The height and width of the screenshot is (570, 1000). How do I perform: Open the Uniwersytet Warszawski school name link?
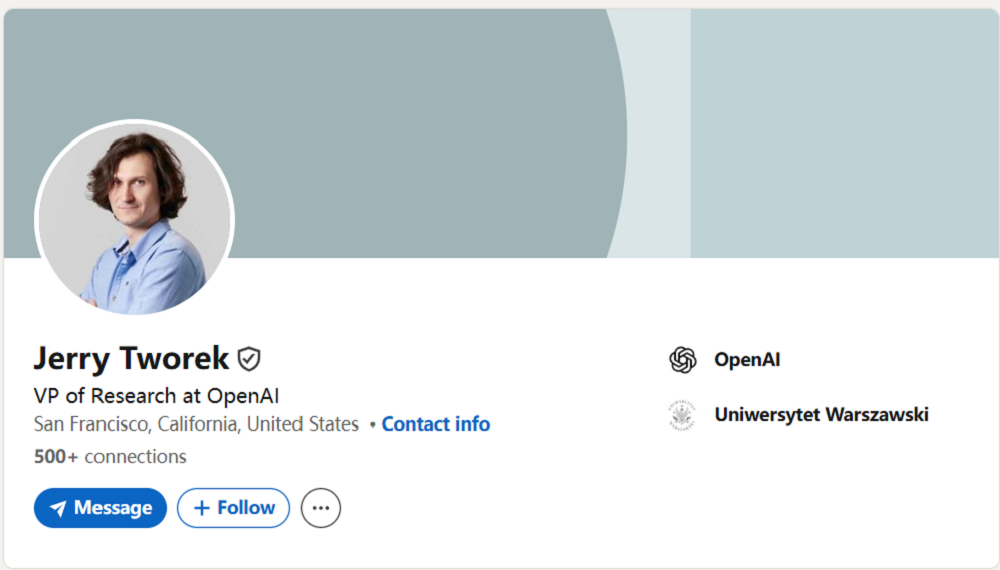coord(821,414)
